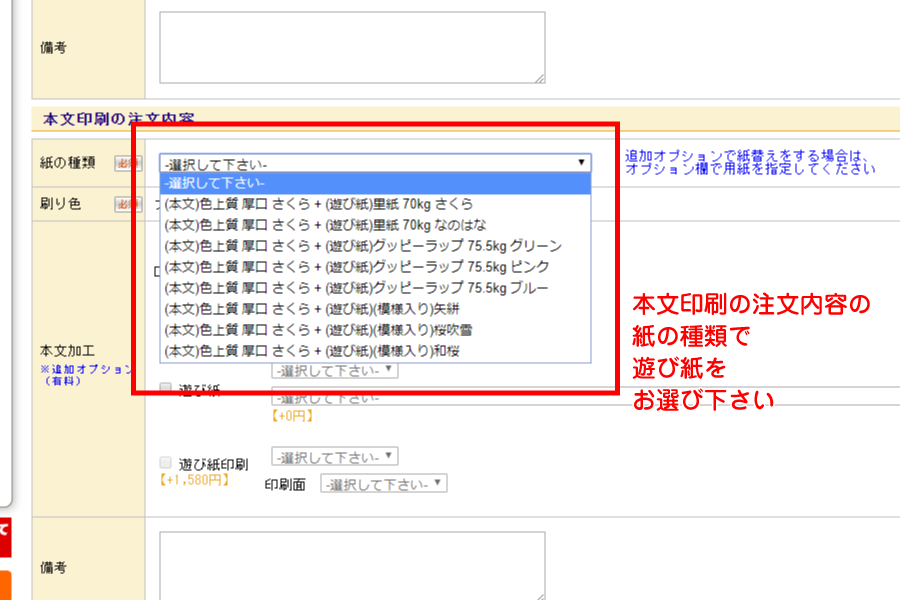The image size is (900, 600).
Task: Expand the 印刷面 dropdown
Action: click(x=383, y=484)
